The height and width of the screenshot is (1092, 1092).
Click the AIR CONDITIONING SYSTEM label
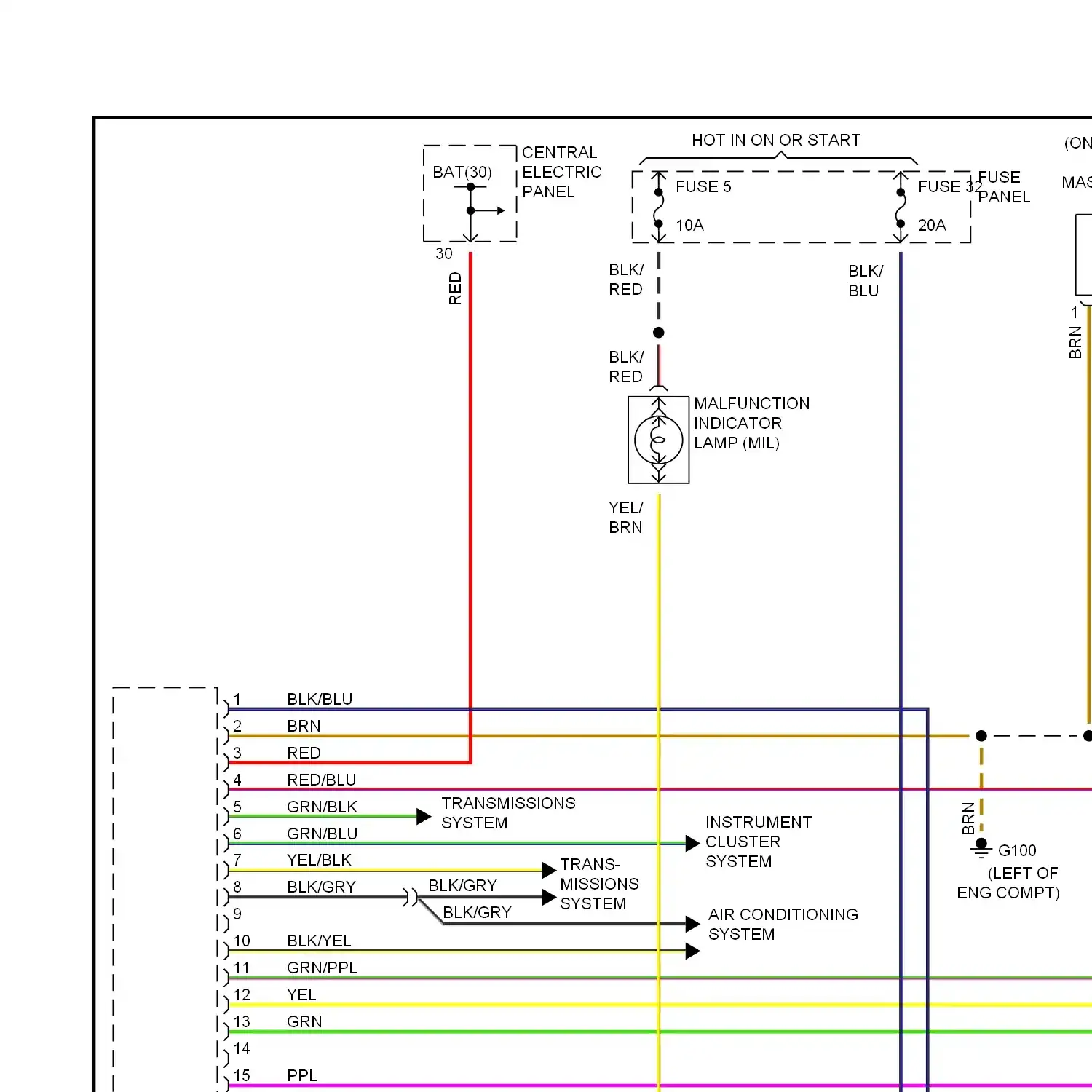pos(783,924)
